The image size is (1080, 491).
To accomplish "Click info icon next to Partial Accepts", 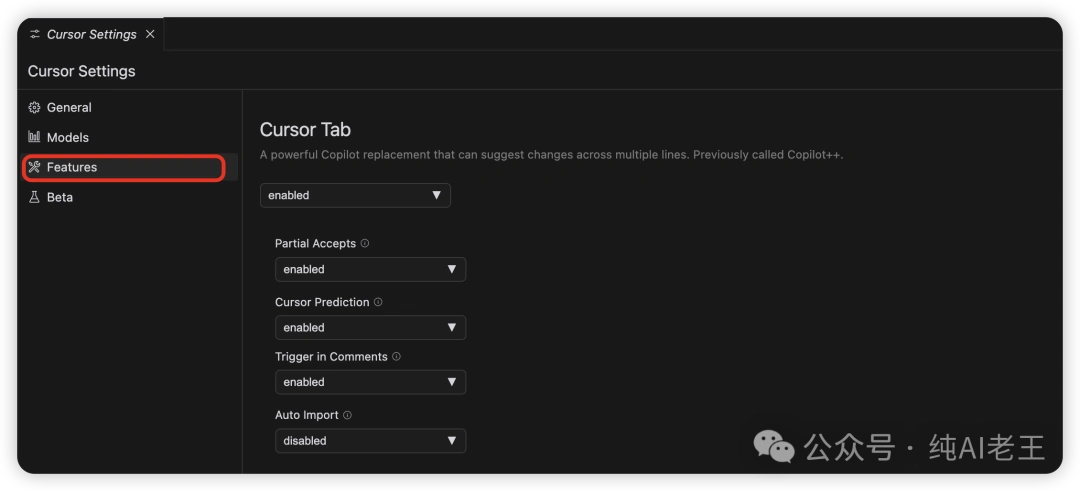I will pyautogui.click(x=365, y=244).
